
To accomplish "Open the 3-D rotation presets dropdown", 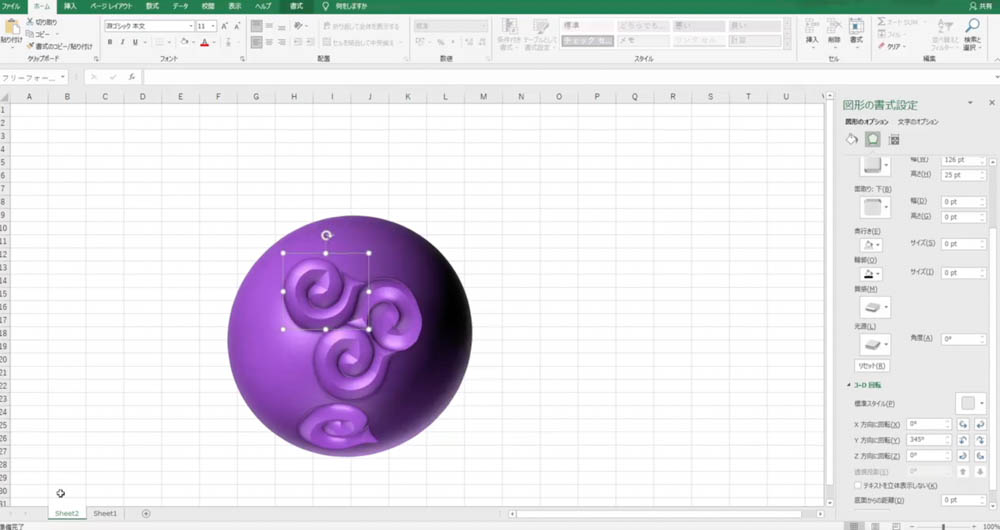I will pos(971,403).
